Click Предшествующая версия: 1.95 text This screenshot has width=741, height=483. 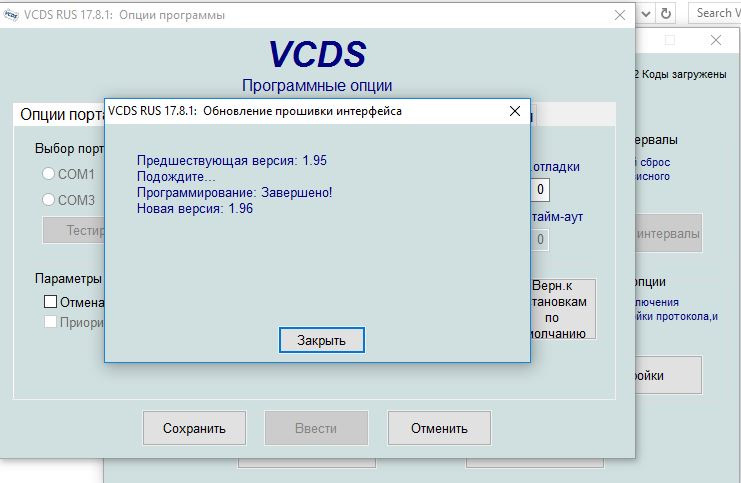tap(232, 161)
